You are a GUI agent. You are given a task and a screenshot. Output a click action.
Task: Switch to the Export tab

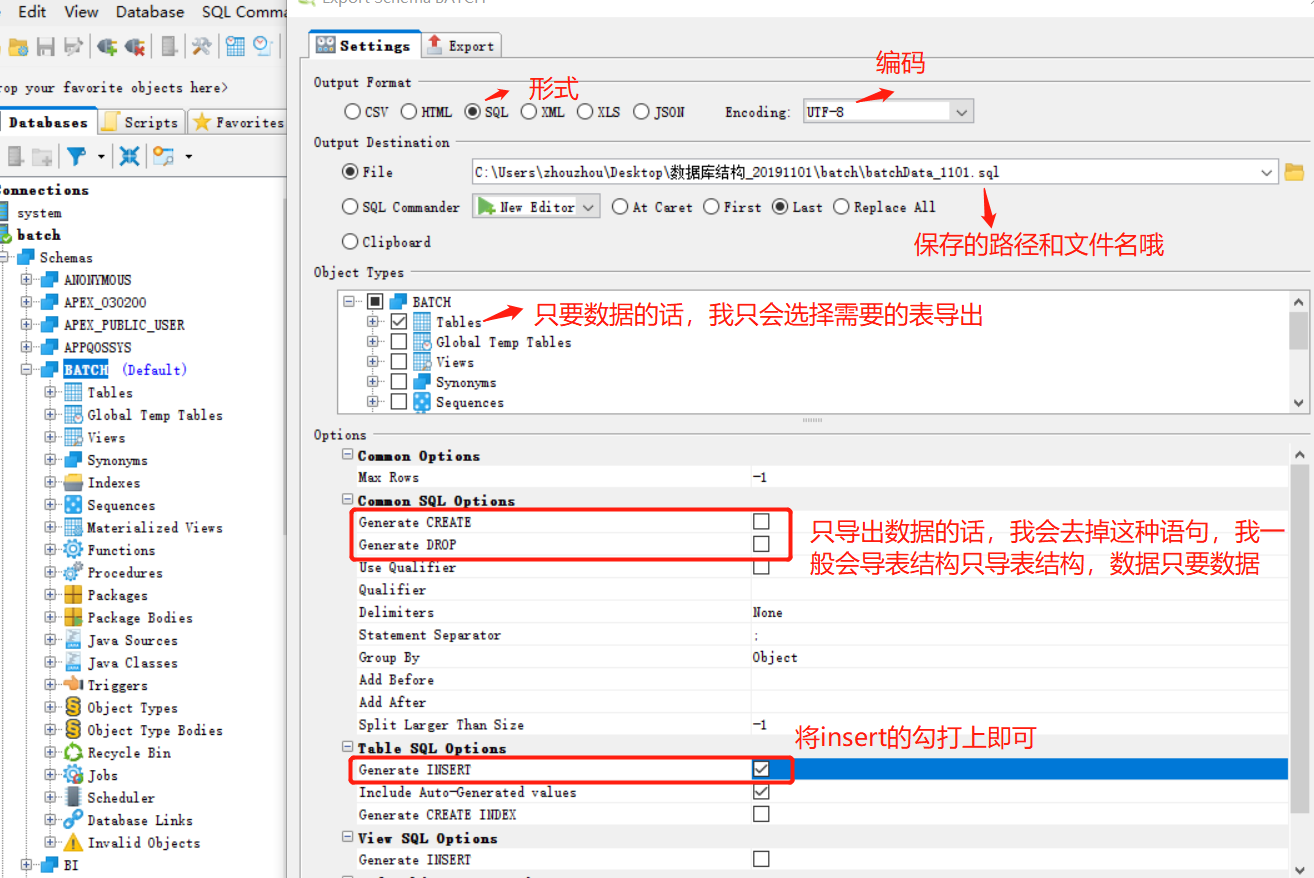pos(460,44)
